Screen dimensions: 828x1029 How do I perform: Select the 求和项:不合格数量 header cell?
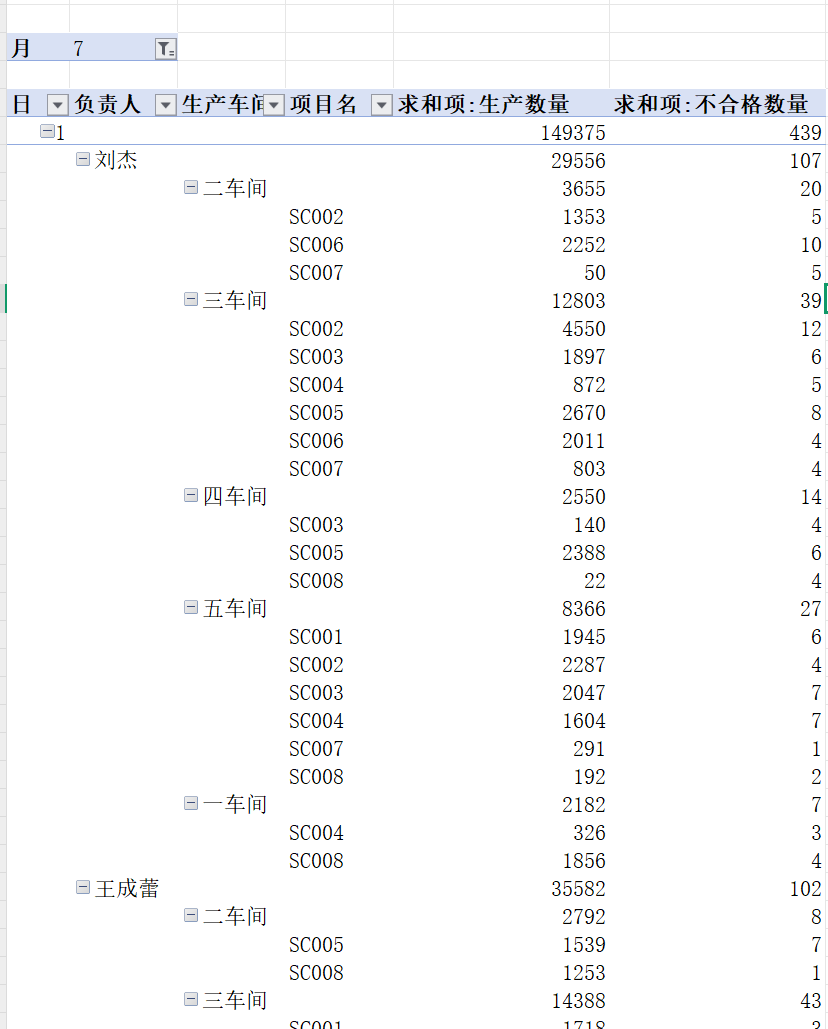point(712,105)
